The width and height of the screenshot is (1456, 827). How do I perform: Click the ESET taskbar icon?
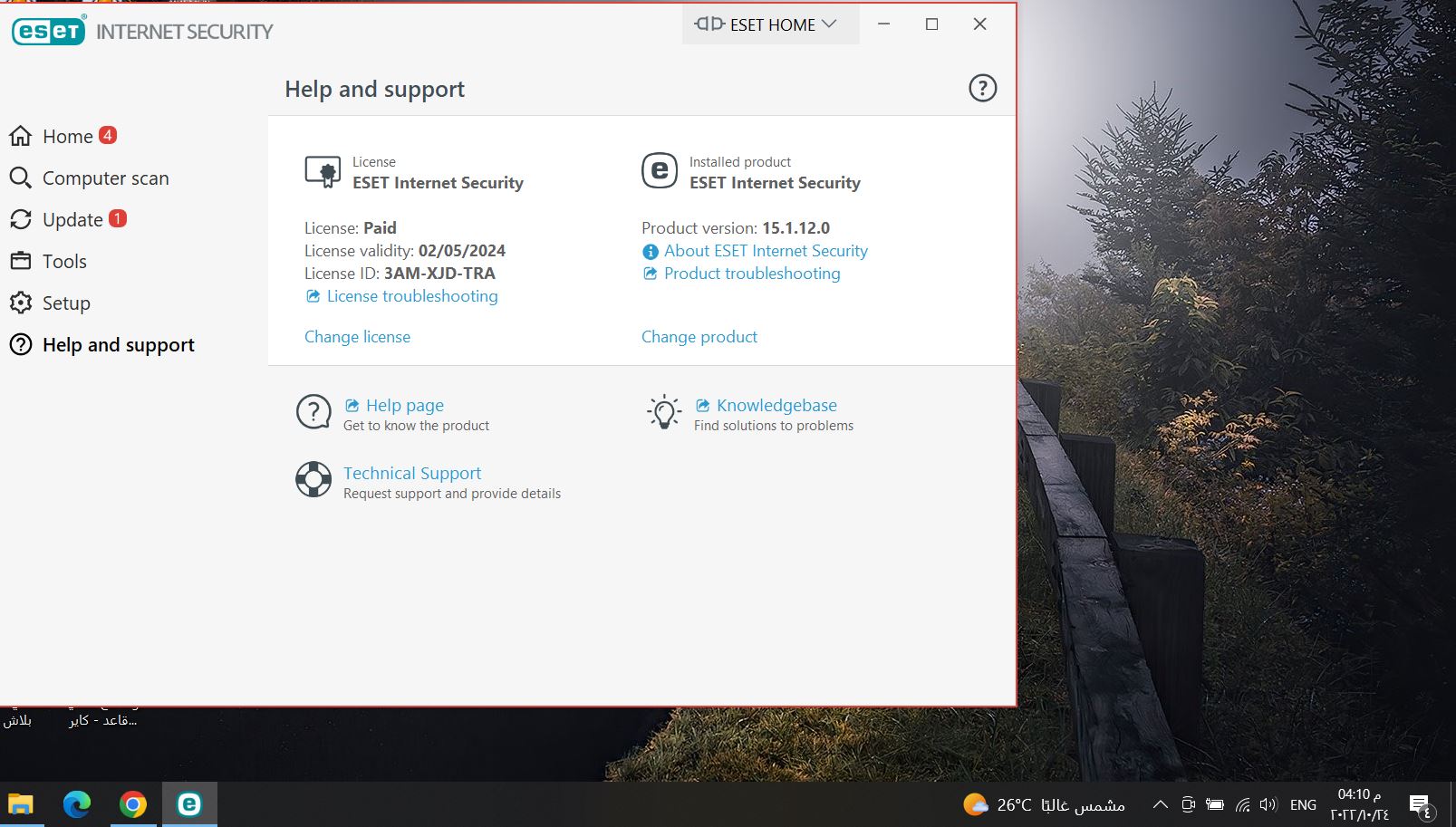coord(189,804)
